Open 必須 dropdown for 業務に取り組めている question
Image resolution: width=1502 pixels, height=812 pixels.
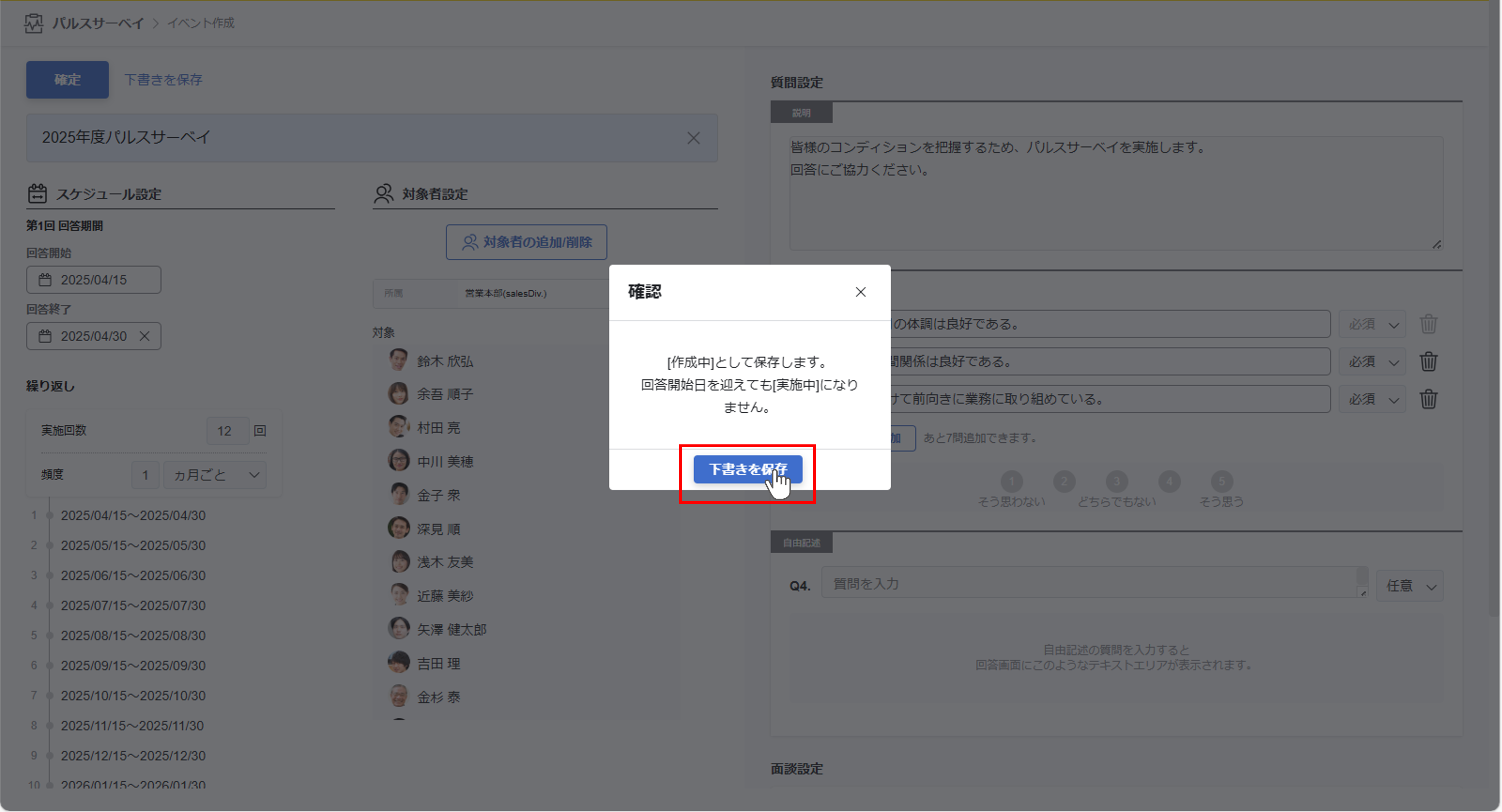tap(1372, 399)
